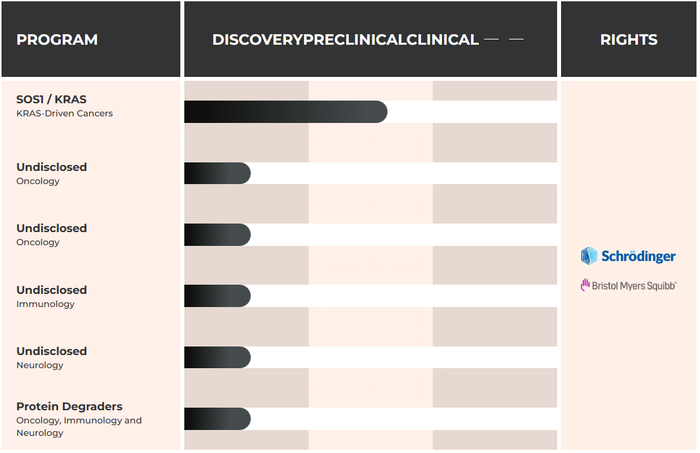This screenshot has height=453, width=700.
Task: Click the second Undisclosed Oncology progress bar
Action: [x=217, y=235]
